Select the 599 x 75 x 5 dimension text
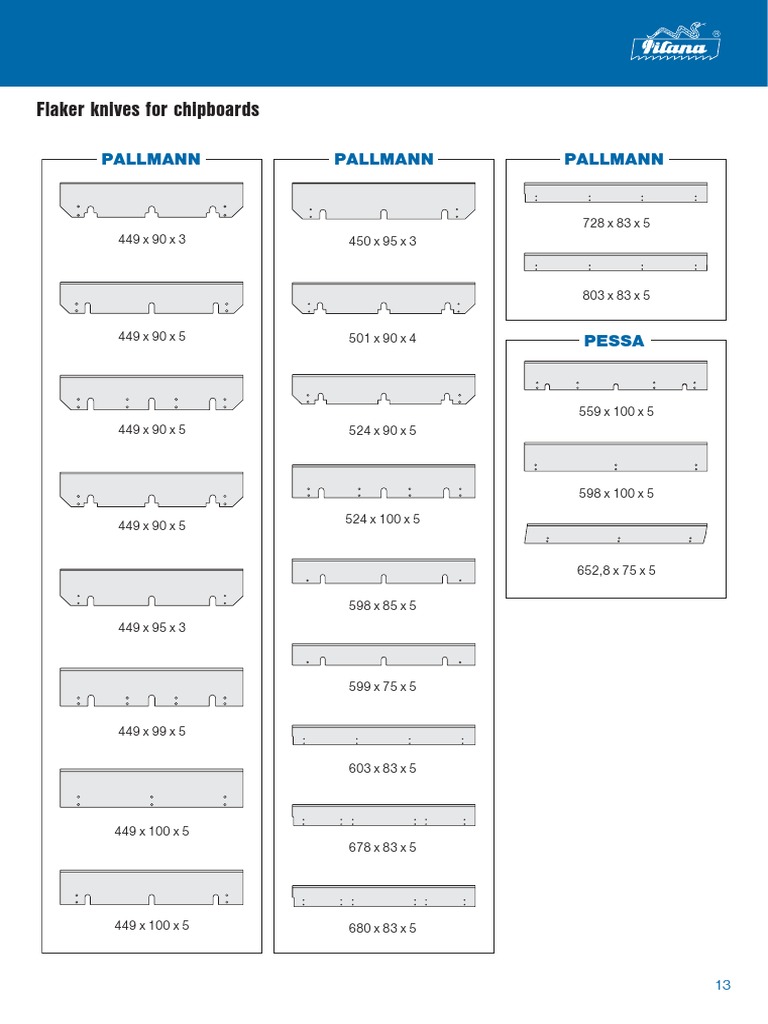768x1024 pixels. pyautogui.click(x=384, y=687)
